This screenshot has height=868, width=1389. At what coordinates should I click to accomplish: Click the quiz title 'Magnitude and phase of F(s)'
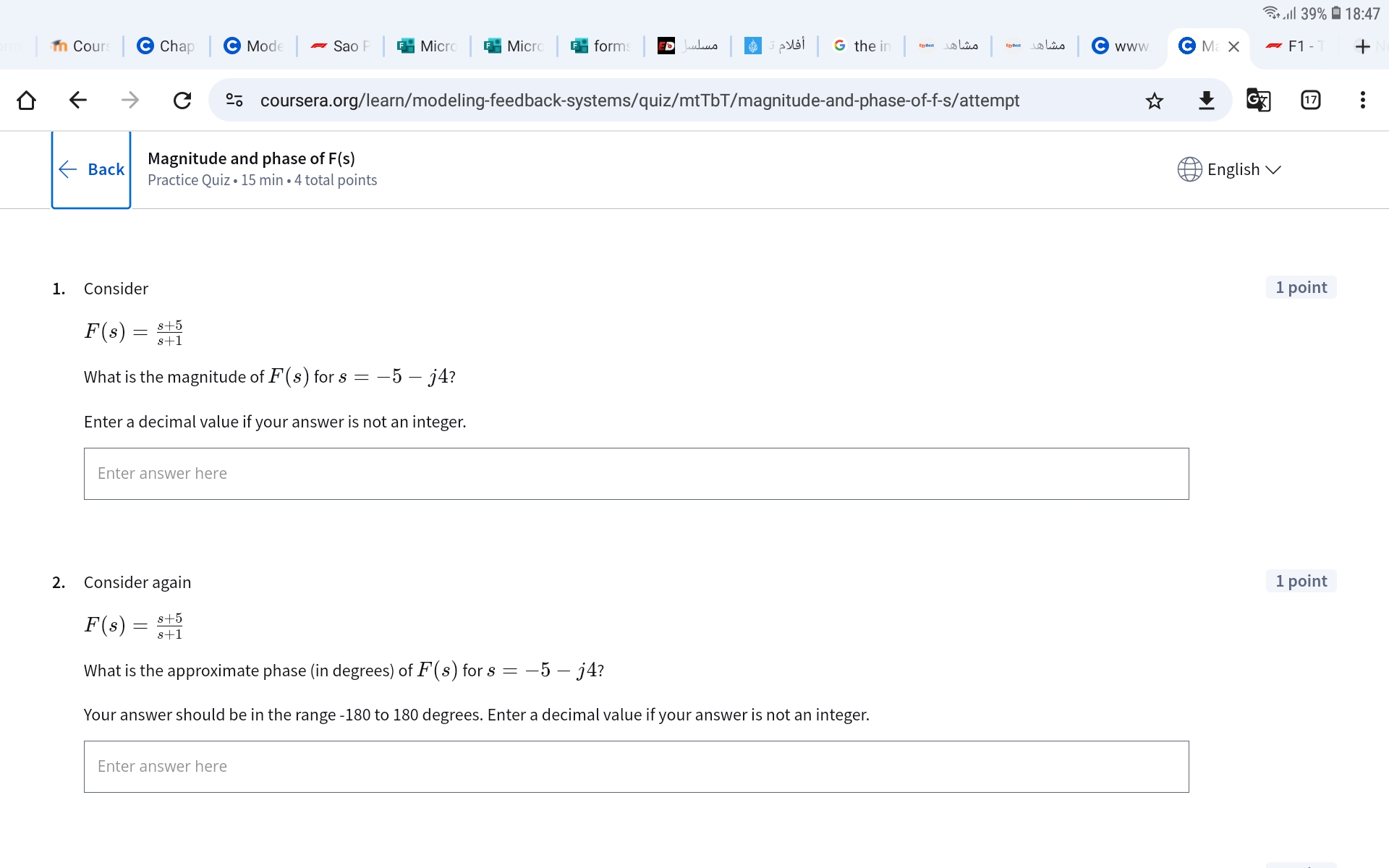(251, 158)
